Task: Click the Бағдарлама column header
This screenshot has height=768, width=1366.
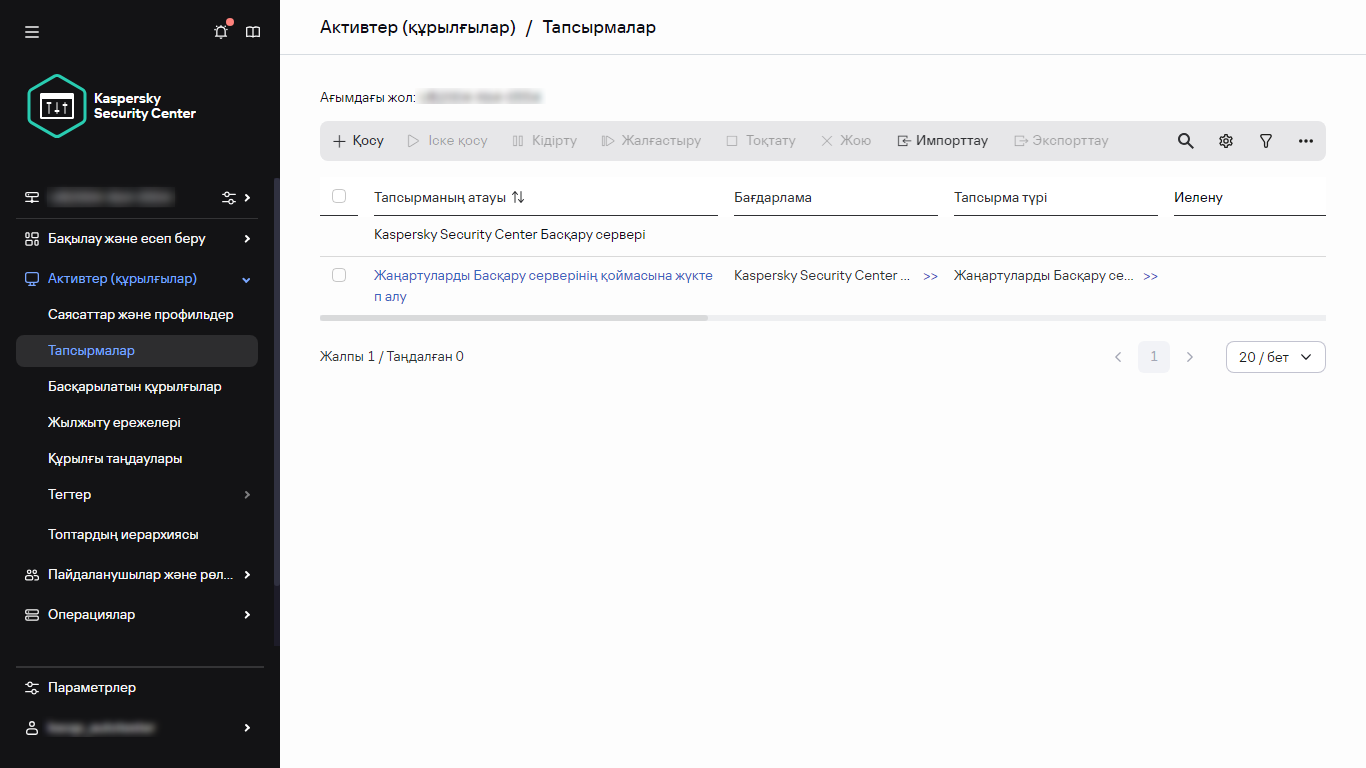Action: tap(773, 197)
